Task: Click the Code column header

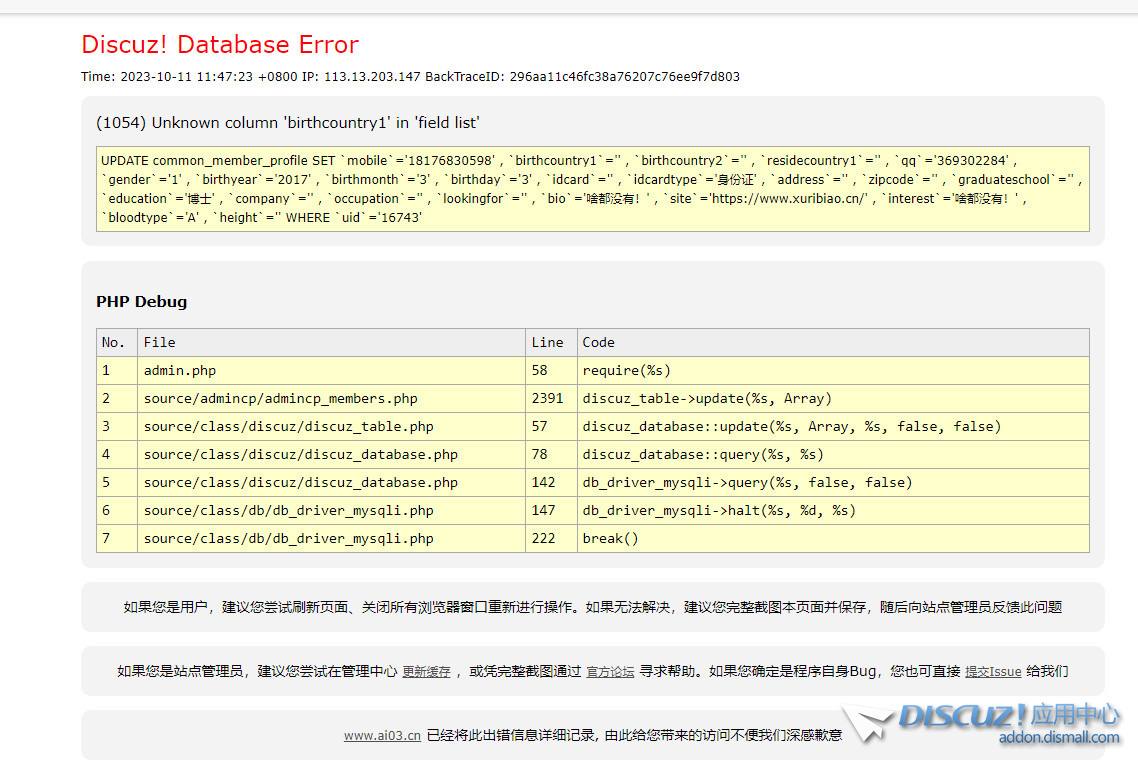Action: point(598,342)
